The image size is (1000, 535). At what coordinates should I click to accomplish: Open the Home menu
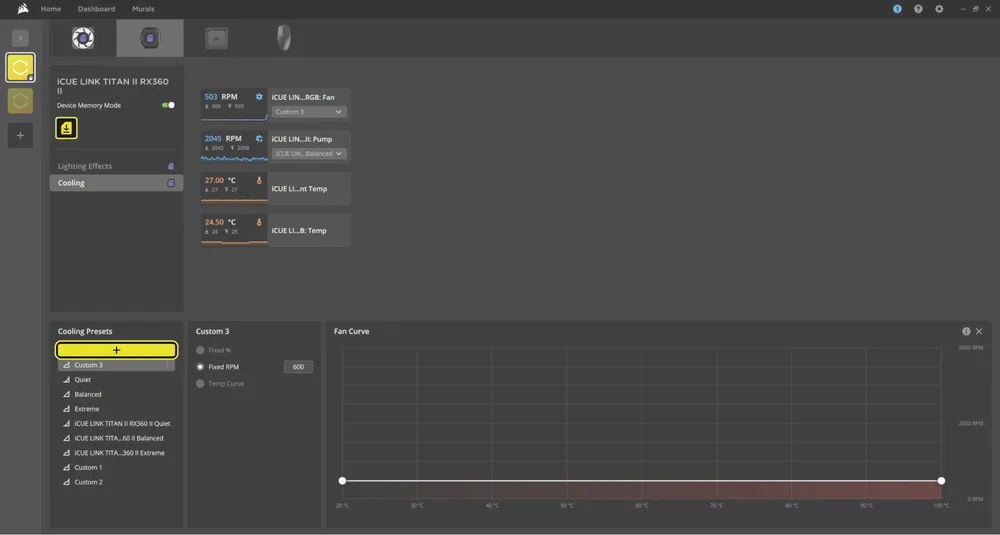pos(51,9)
